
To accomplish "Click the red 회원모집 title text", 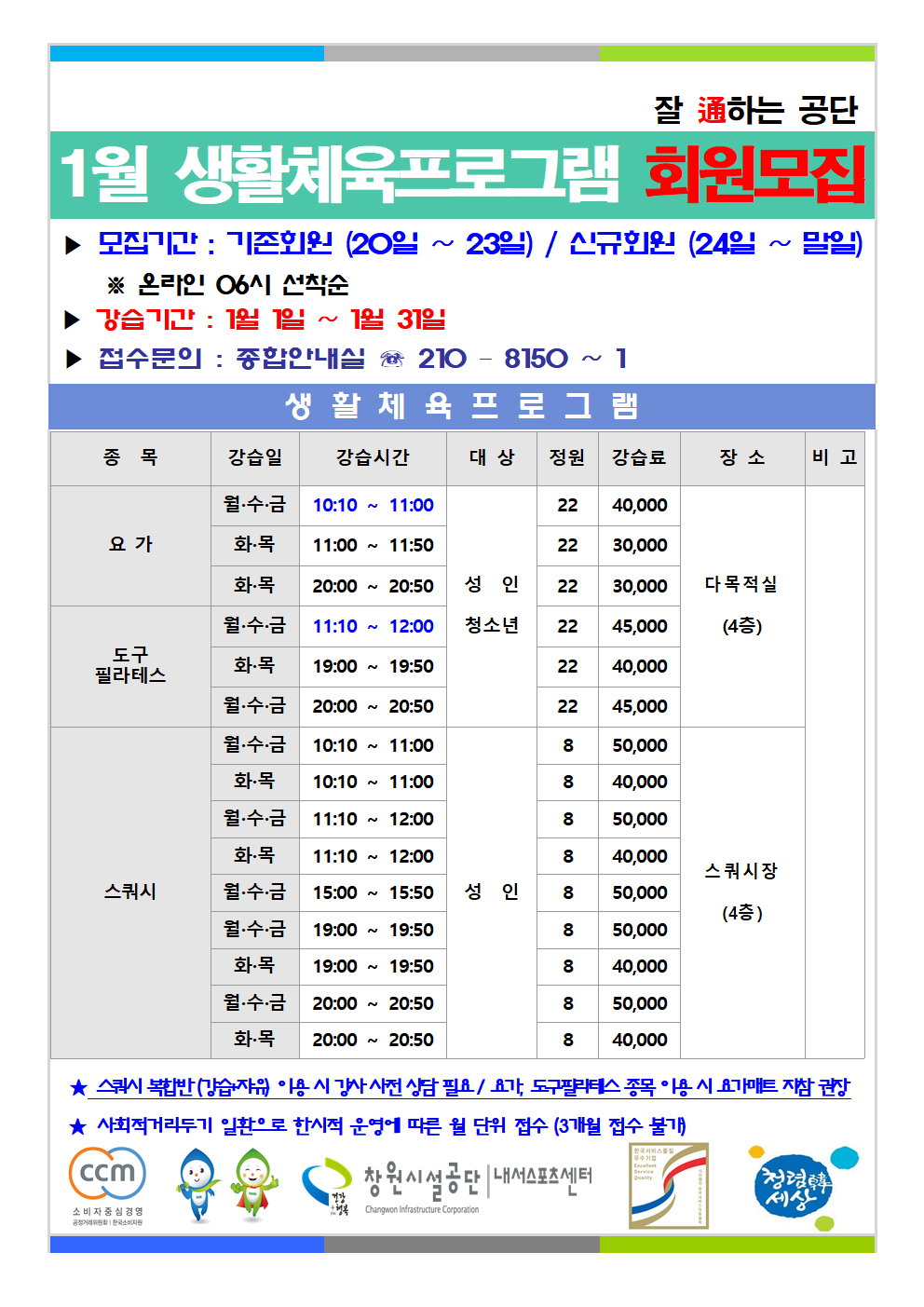I will (754, 174).
